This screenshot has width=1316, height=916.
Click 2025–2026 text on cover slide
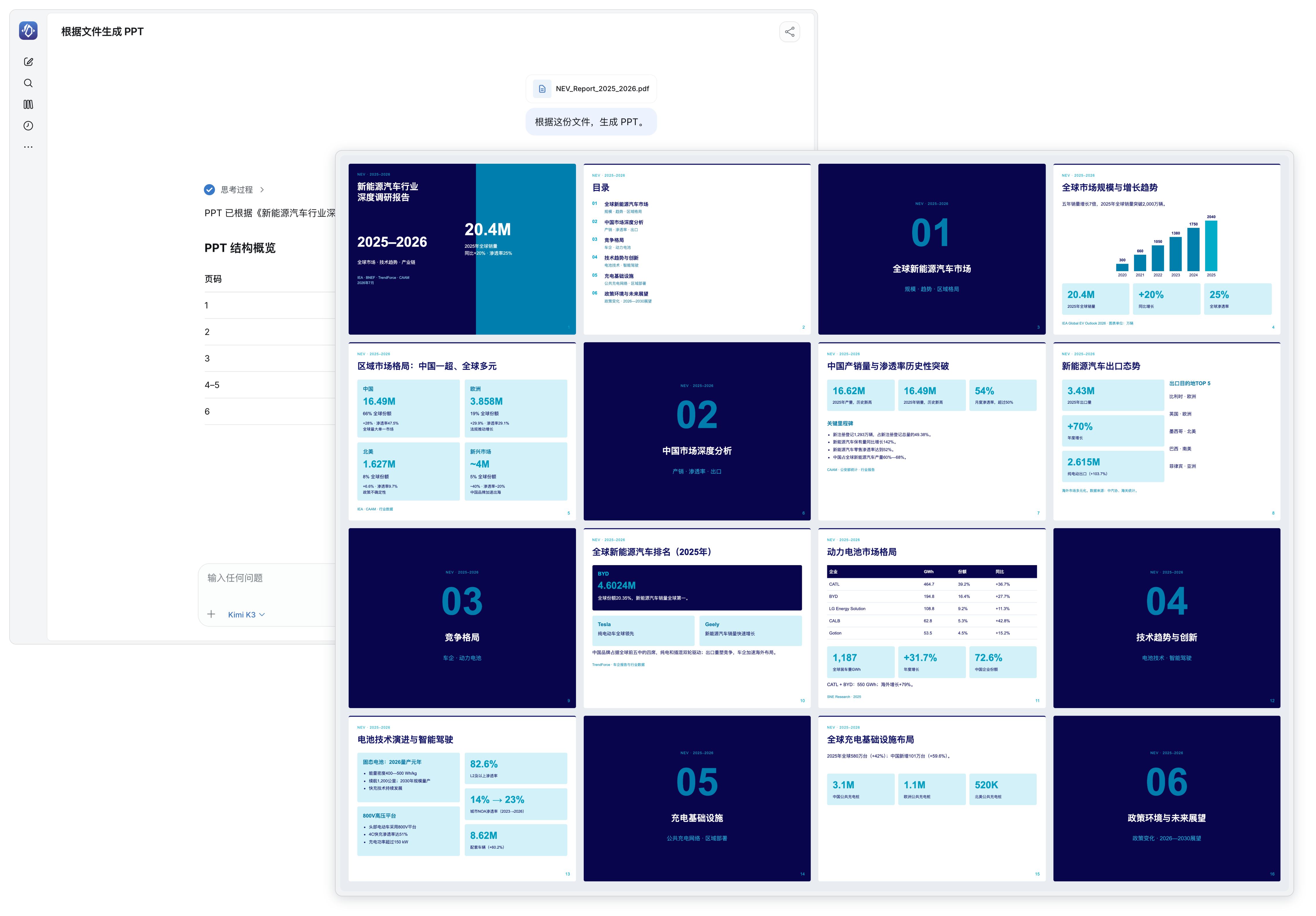(392, 242)
